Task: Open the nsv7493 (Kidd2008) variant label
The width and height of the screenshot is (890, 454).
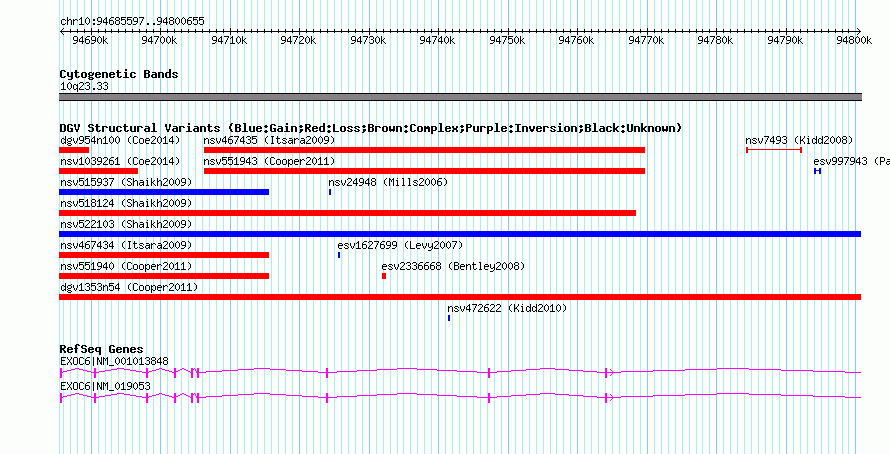Action: (x=799, y=140)
